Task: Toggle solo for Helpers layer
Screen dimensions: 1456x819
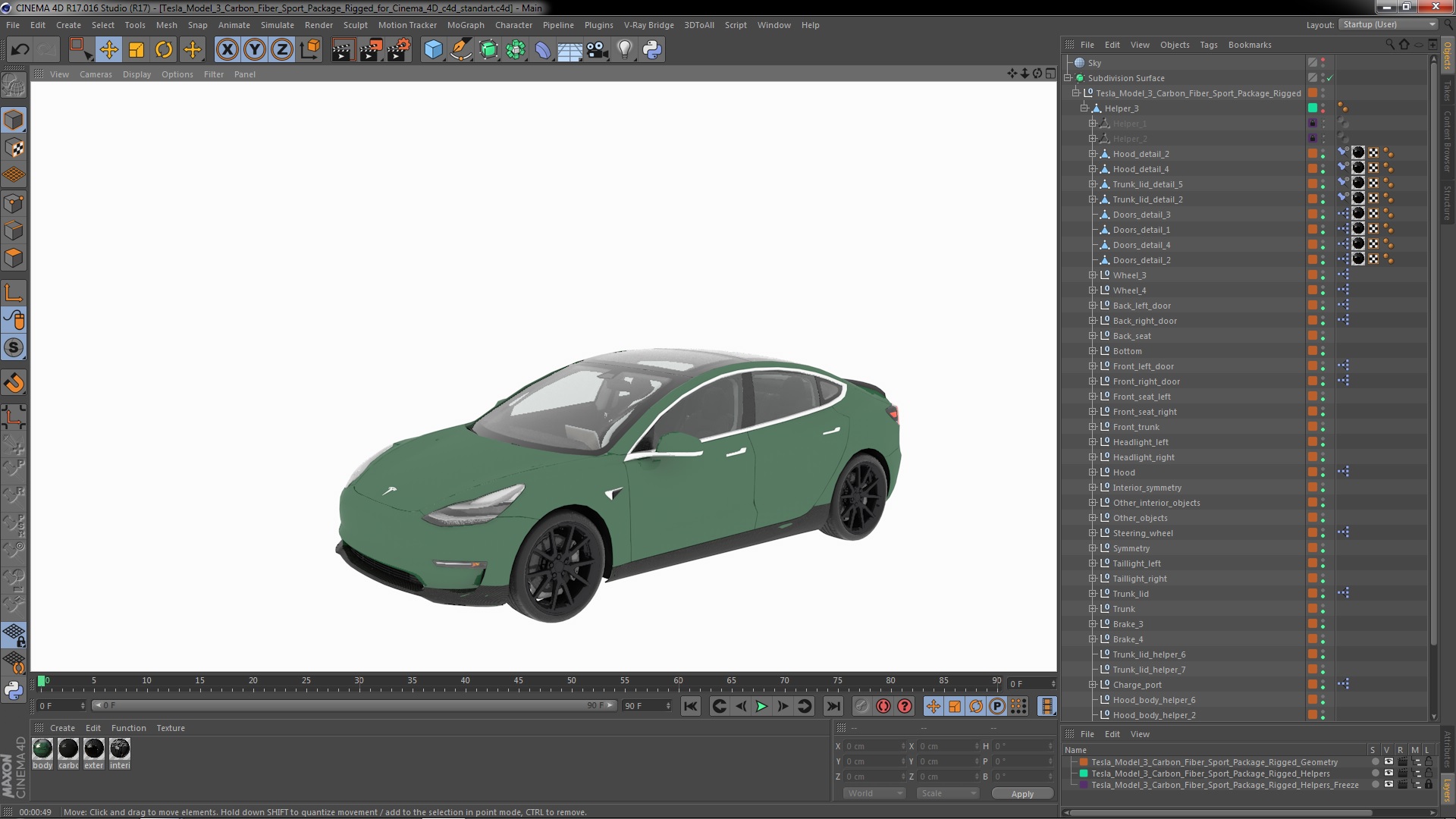Action: [x=1376, y=773]
